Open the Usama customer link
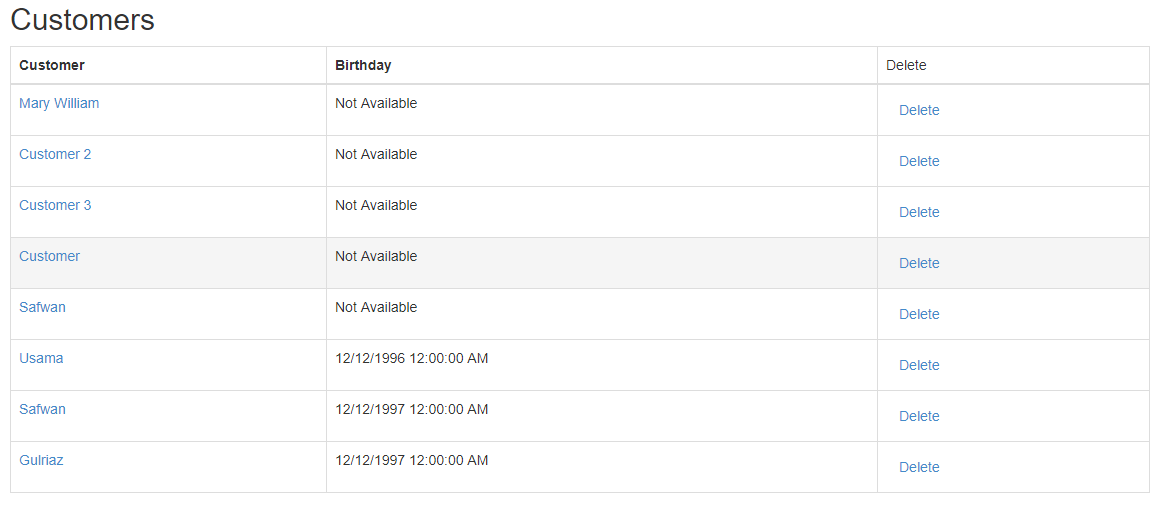The height and width of the screenshot is (506, 1170). click(x=41, y=358)
